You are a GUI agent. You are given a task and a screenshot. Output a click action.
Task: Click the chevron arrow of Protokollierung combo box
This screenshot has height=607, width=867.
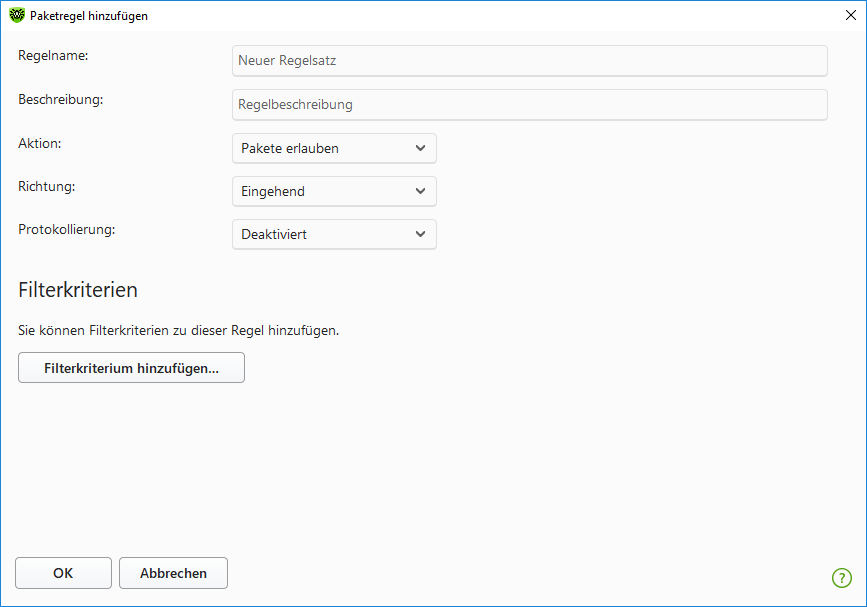420,234
